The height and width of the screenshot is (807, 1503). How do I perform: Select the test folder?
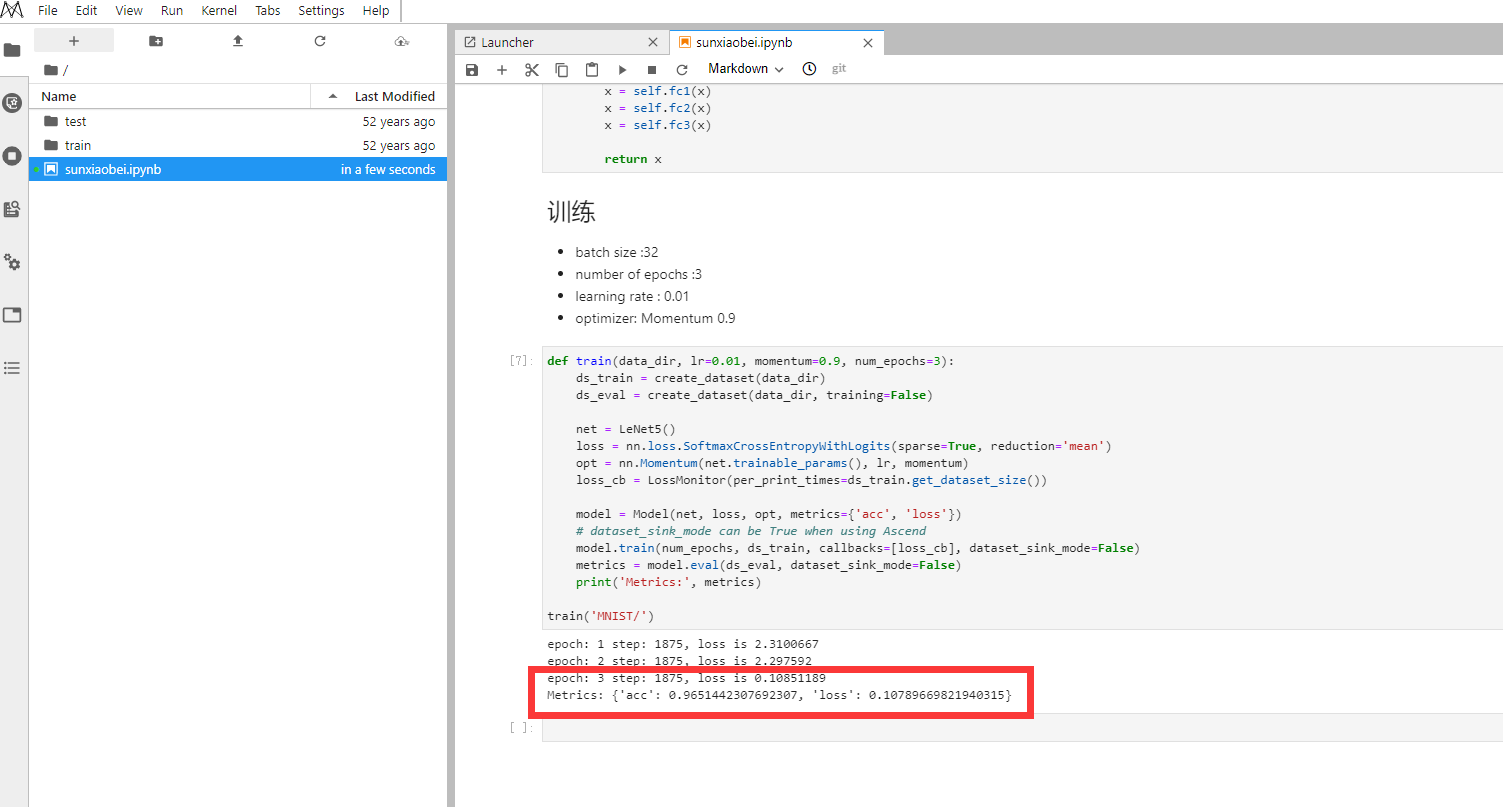point(238,121)
